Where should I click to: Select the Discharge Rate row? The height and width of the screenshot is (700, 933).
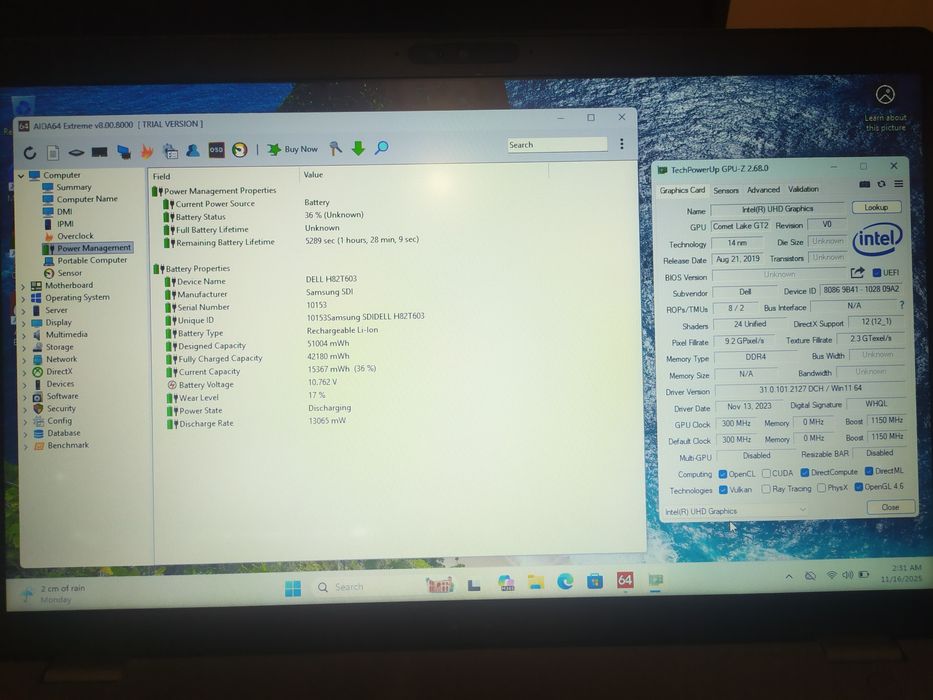point(206,423)
